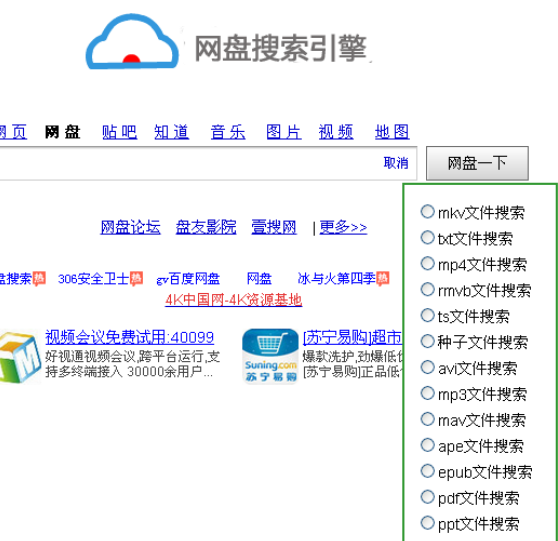The image size is (558, 541).
Task: Open the 4K中国网-4K资源基地 link
Action: click(x=233, y=300)
